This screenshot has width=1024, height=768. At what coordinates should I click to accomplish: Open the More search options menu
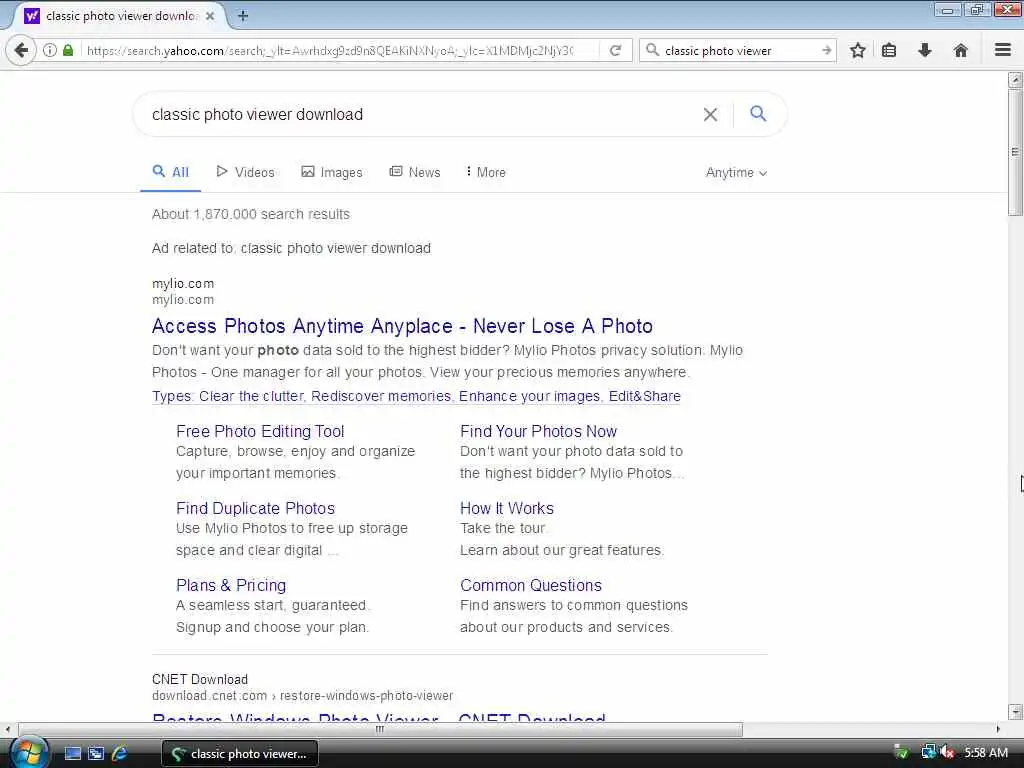tap(485, 172)
